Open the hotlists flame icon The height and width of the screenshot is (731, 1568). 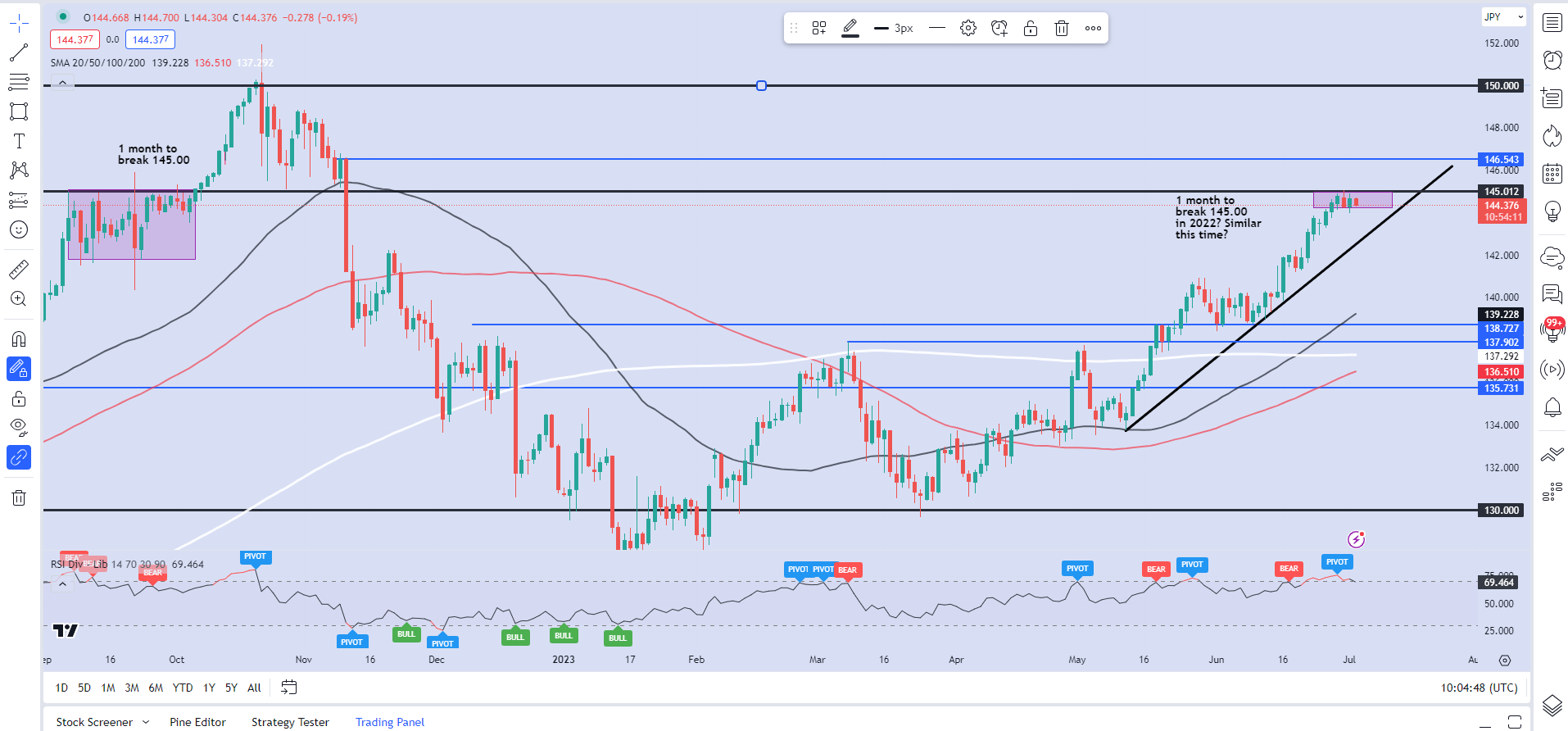coord(1552,135)
